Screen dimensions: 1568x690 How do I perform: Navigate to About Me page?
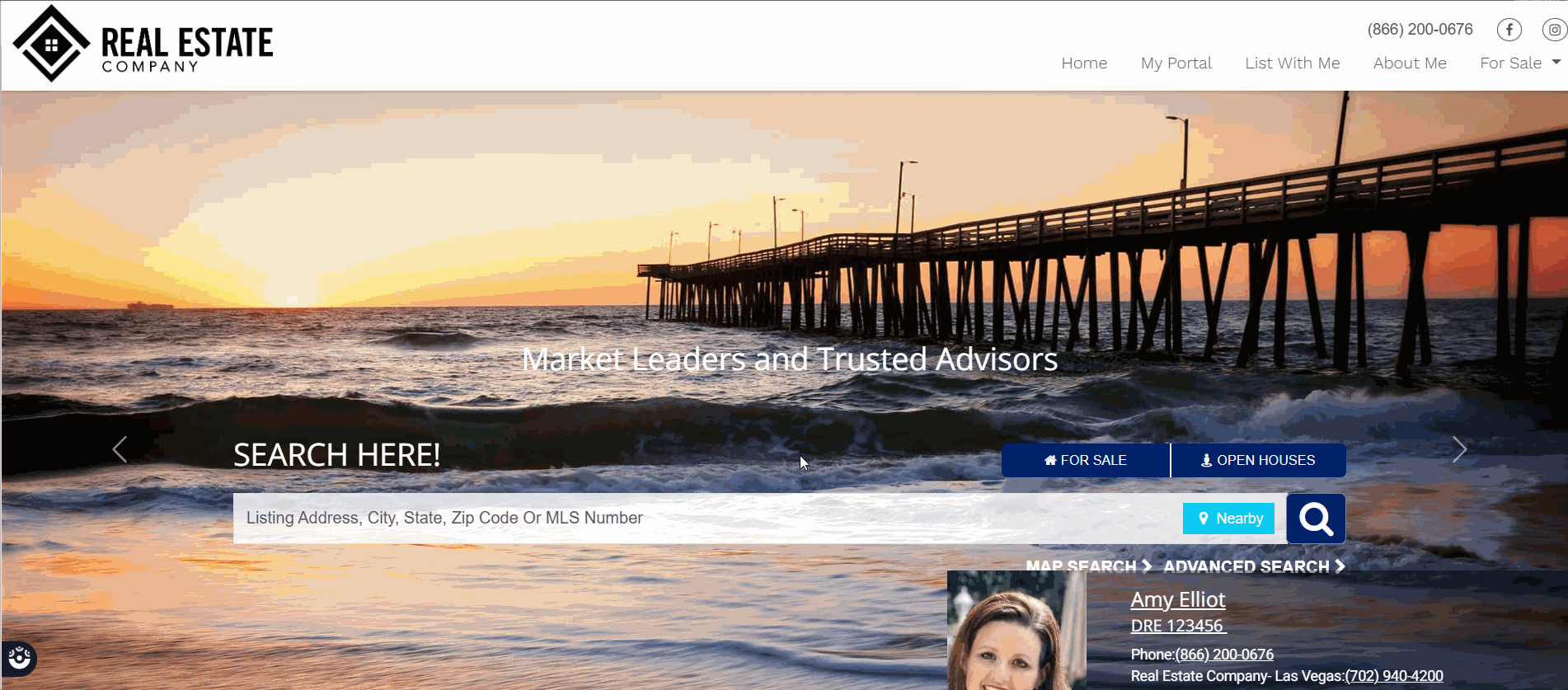1410,63
